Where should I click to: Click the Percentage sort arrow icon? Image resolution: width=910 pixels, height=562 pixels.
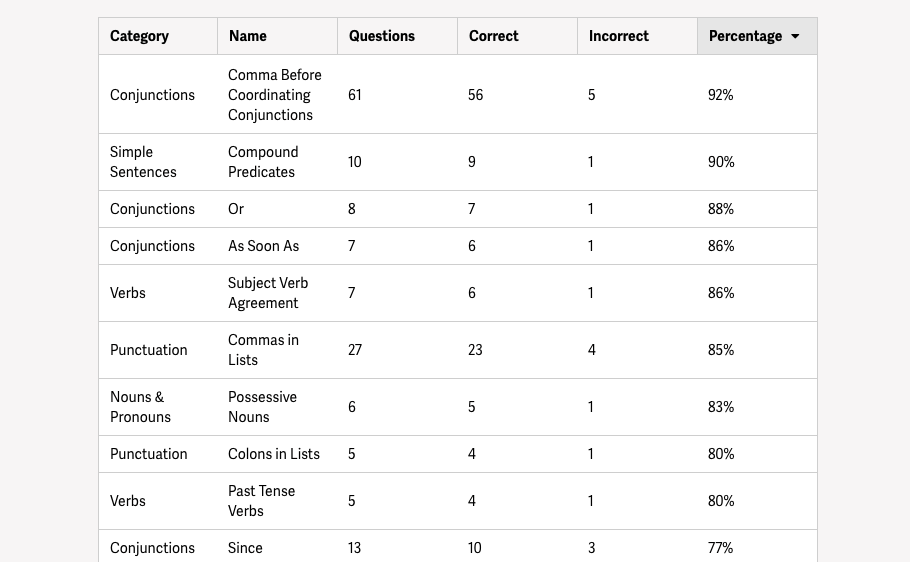(x=795, y=36)
